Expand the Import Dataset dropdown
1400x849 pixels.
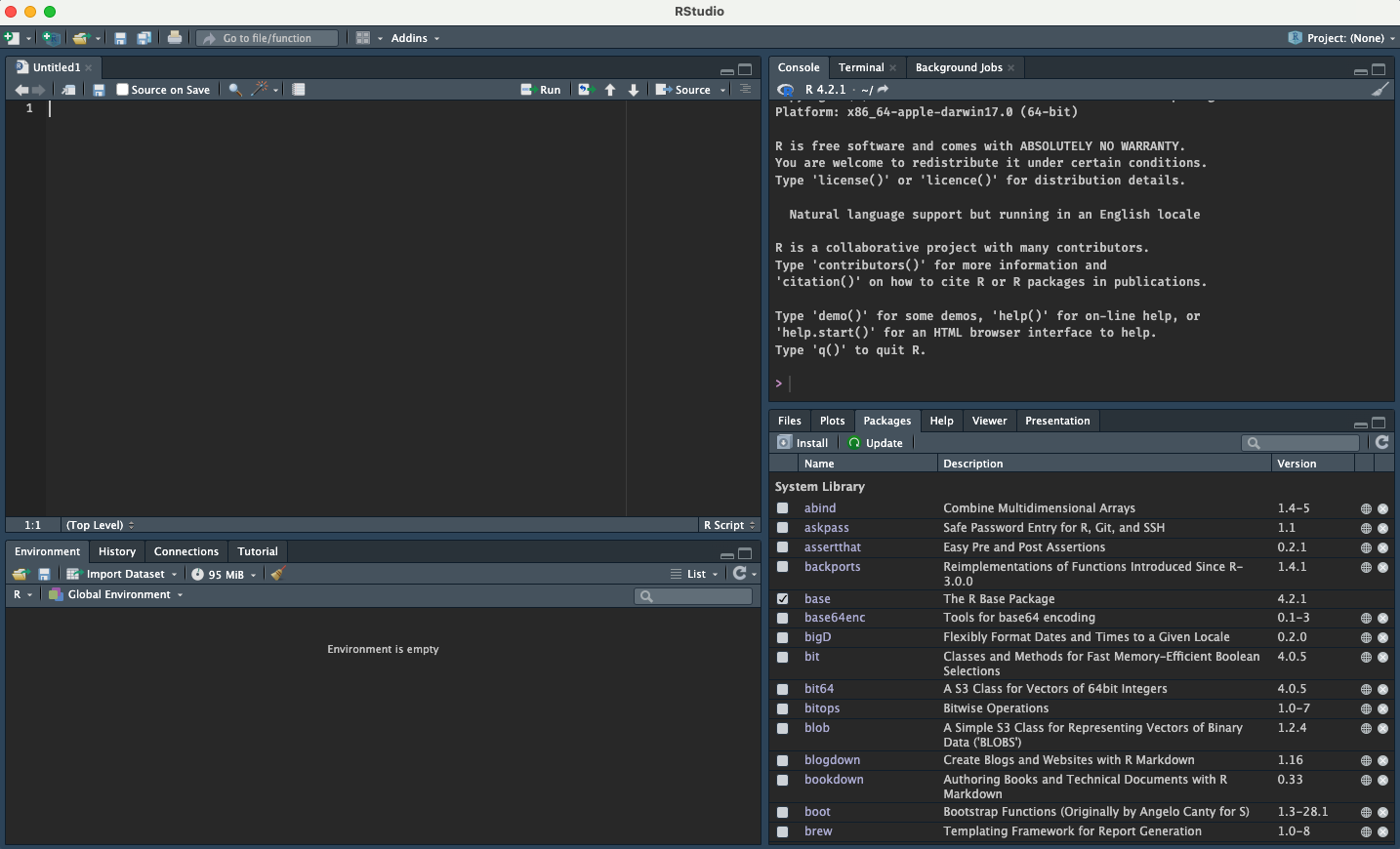[x=123, y=574]
